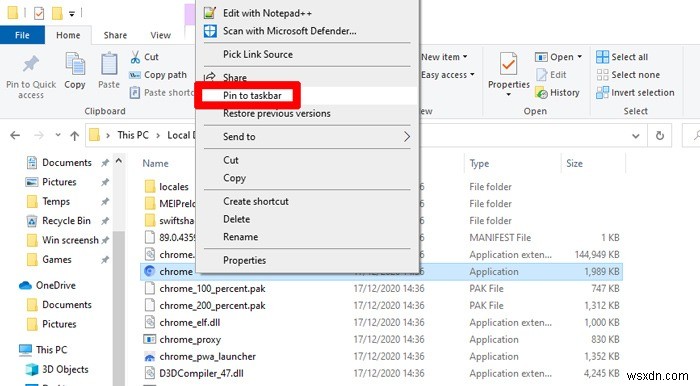Select Pin to taskbar menu entry
700x386 pixels.
[308, 95]
